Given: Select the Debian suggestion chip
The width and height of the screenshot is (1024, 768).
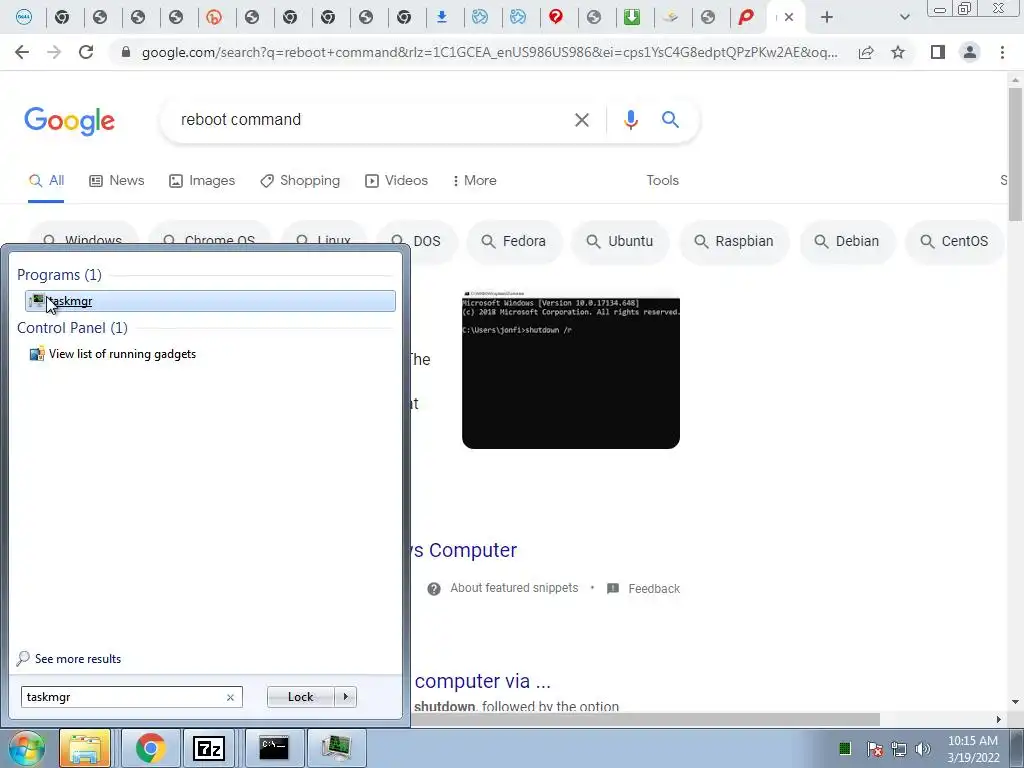Looking at the screenshot, I should (847, 241).
